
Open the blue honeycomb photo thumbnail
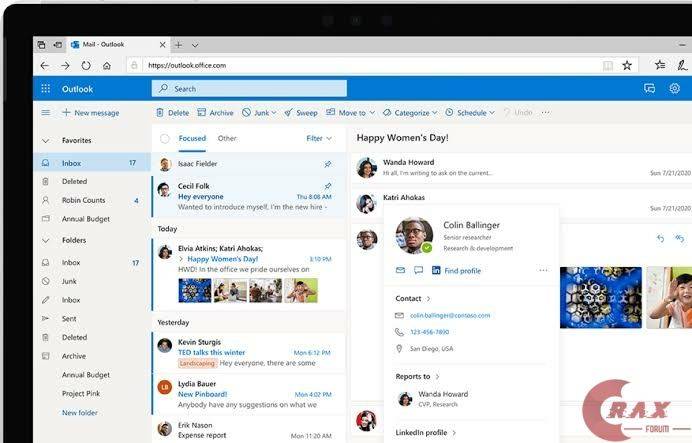coord(601,297)
